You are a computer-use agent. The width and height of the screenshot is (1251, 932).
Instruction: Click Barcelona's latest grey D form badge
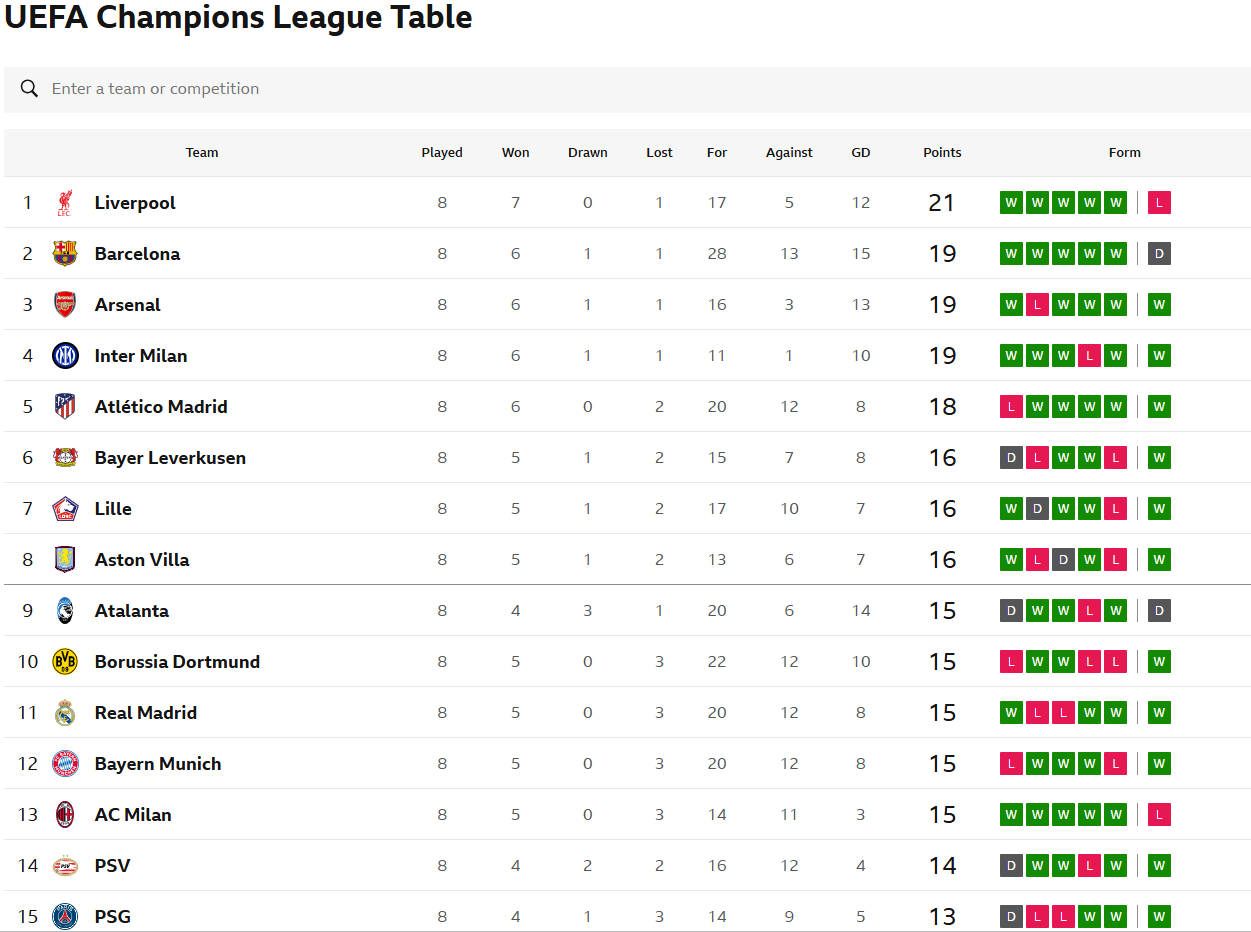pyautogui.click(x=1159, y=254)
